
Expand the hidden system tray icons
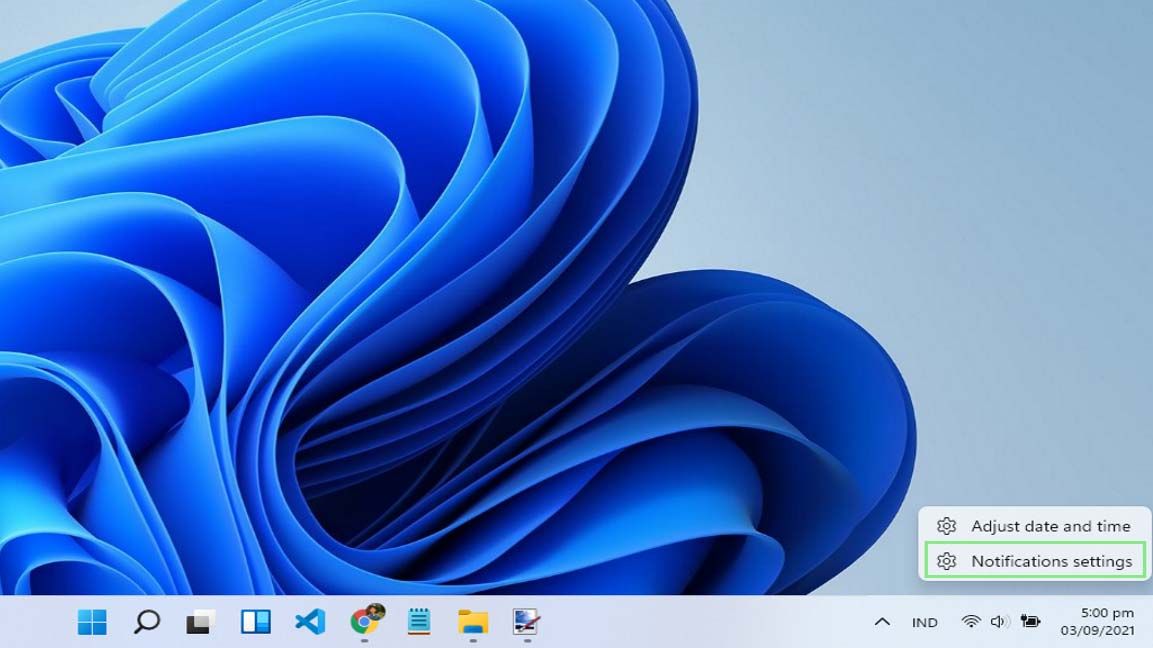881,622
